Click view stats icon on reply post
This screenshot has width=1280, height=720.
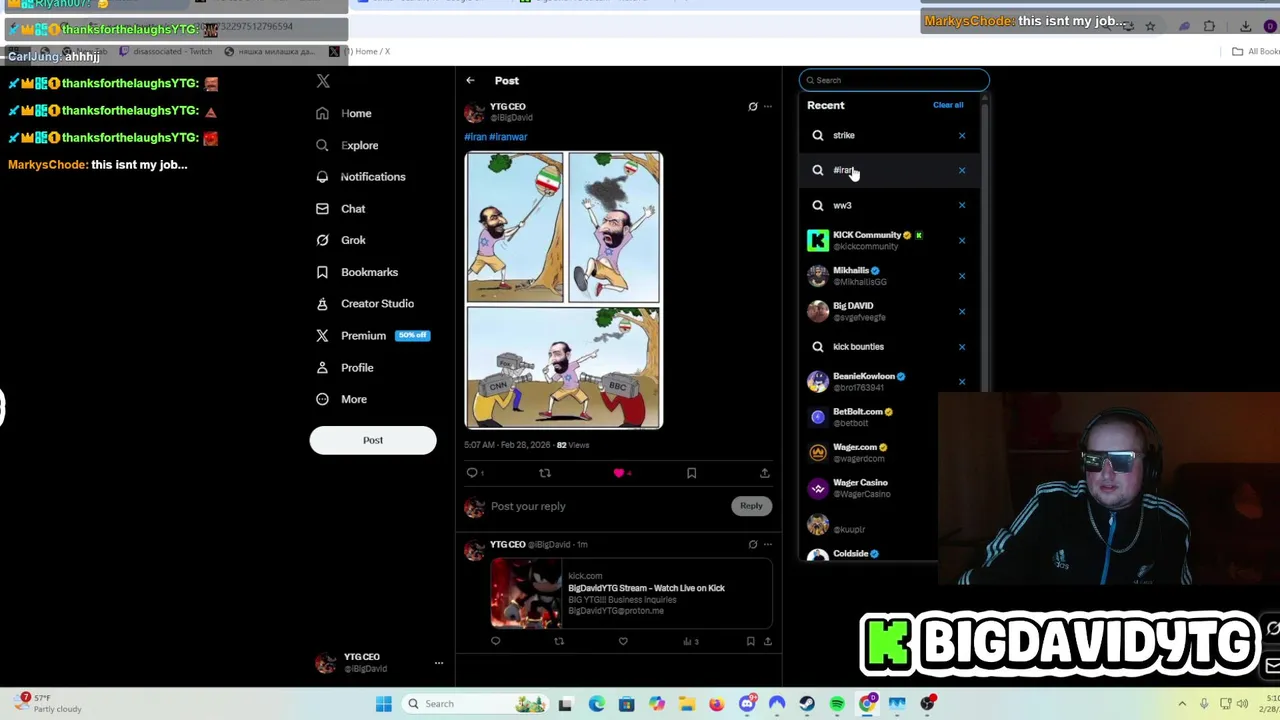[x=690, y=642]
